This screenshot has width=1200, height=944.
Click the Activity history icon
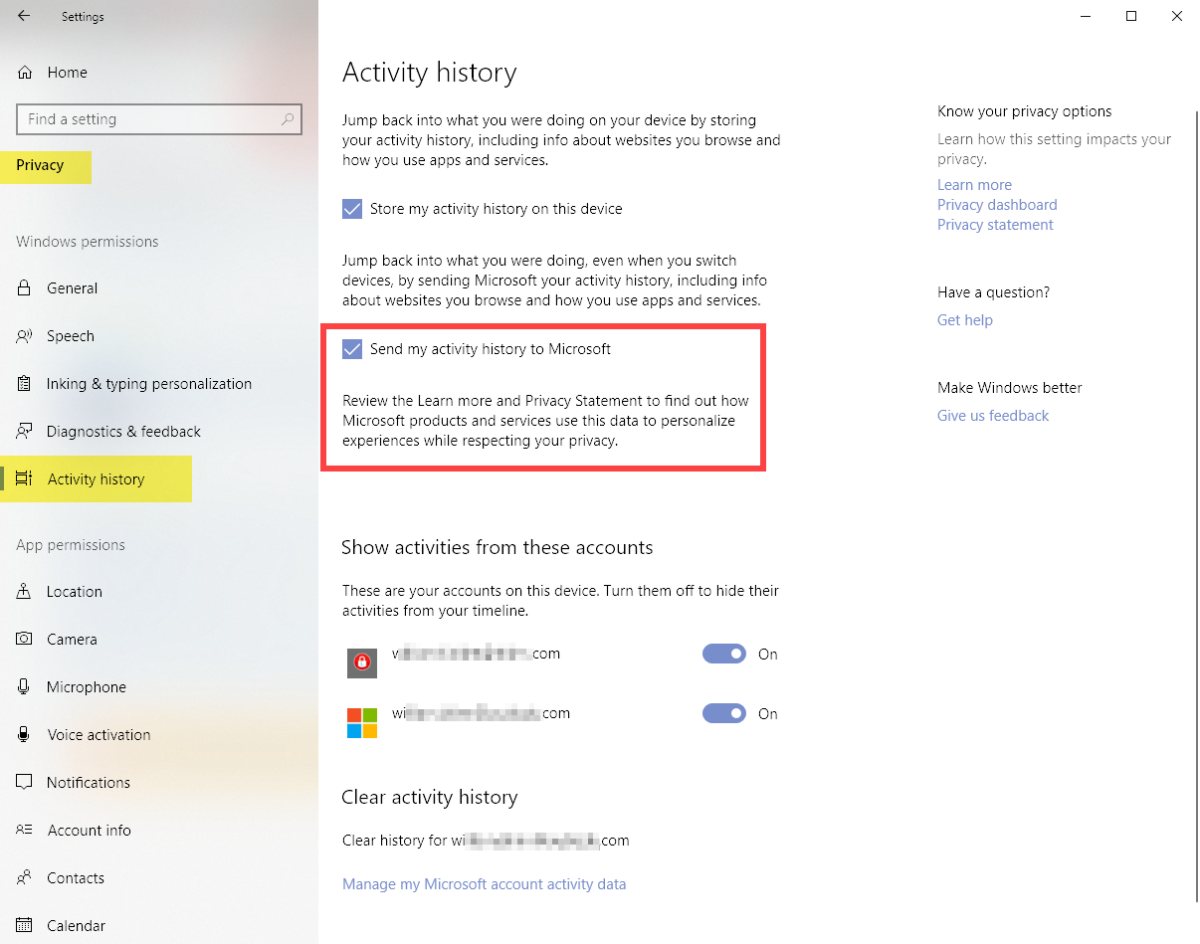pos(25,479)
